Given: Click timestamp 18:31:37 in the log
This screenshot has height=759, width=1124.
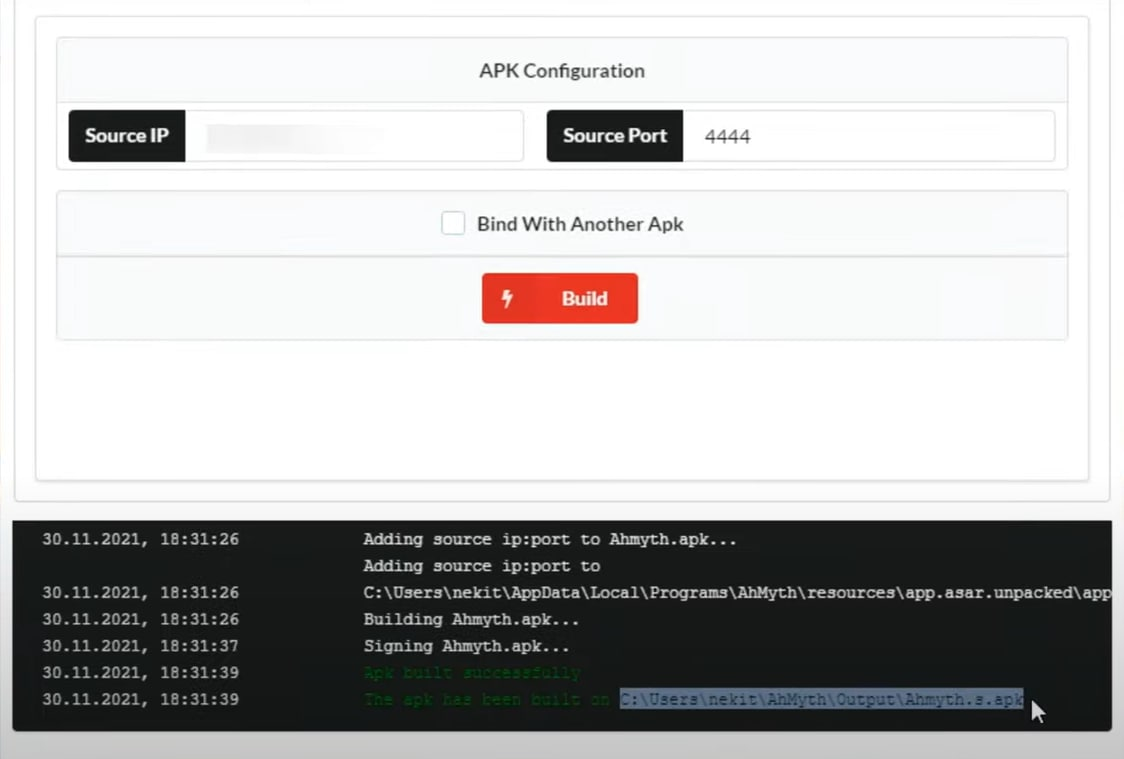Looking at the screenshot, I should tap(199, 646).
